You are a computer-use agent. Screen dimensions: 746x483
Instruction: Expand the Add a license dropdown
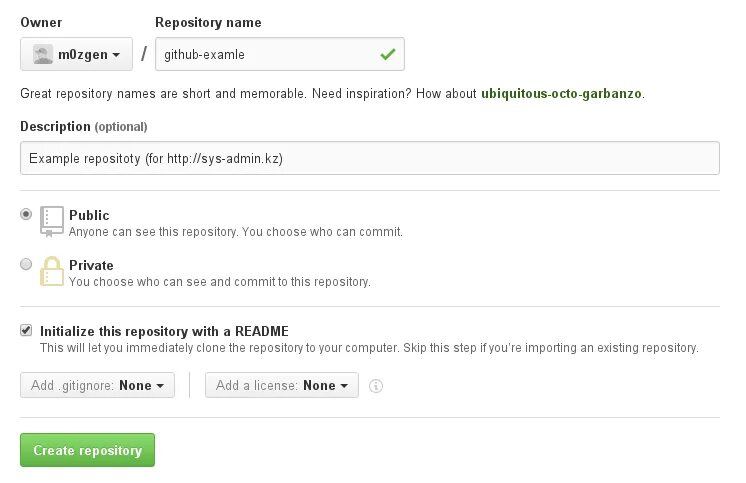coord(282,385)
